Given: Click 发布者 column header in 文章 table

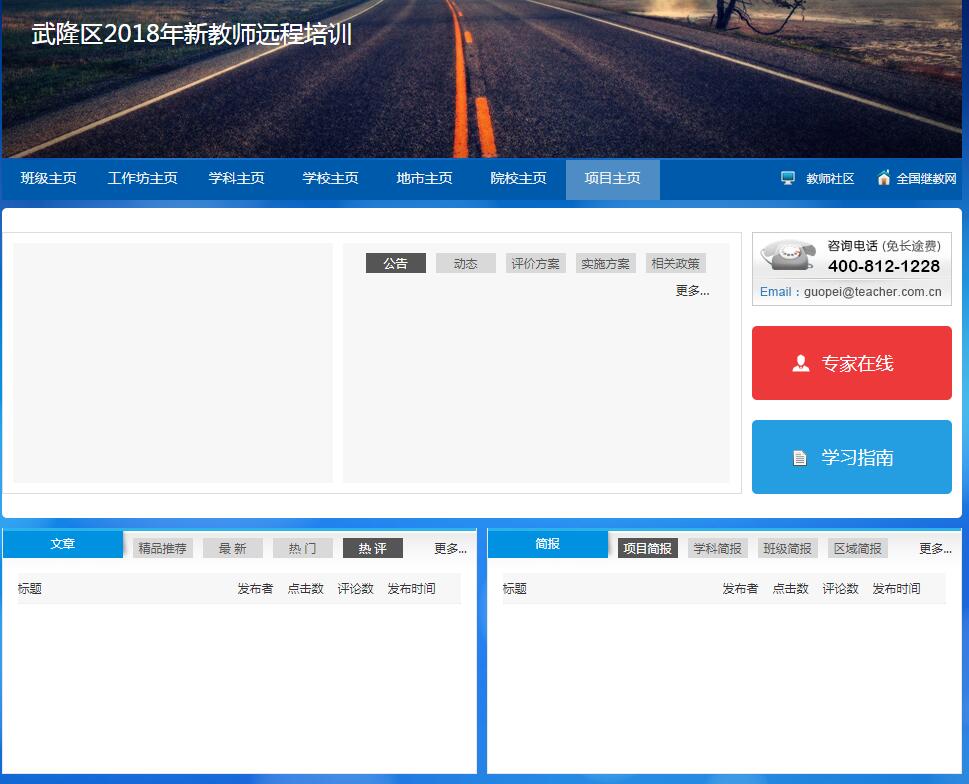Looking at the screenshot, I should (255, 589).
